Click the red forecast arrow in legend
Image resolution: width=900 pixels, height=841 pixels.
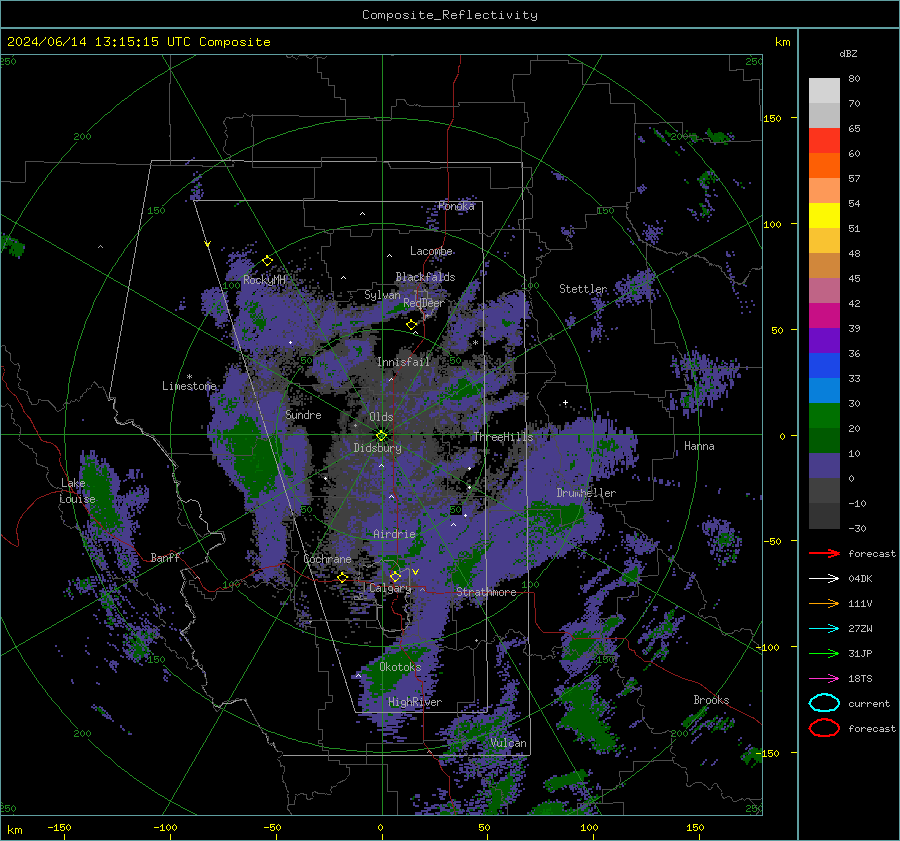pyautogui.click(x=824, y=553)
